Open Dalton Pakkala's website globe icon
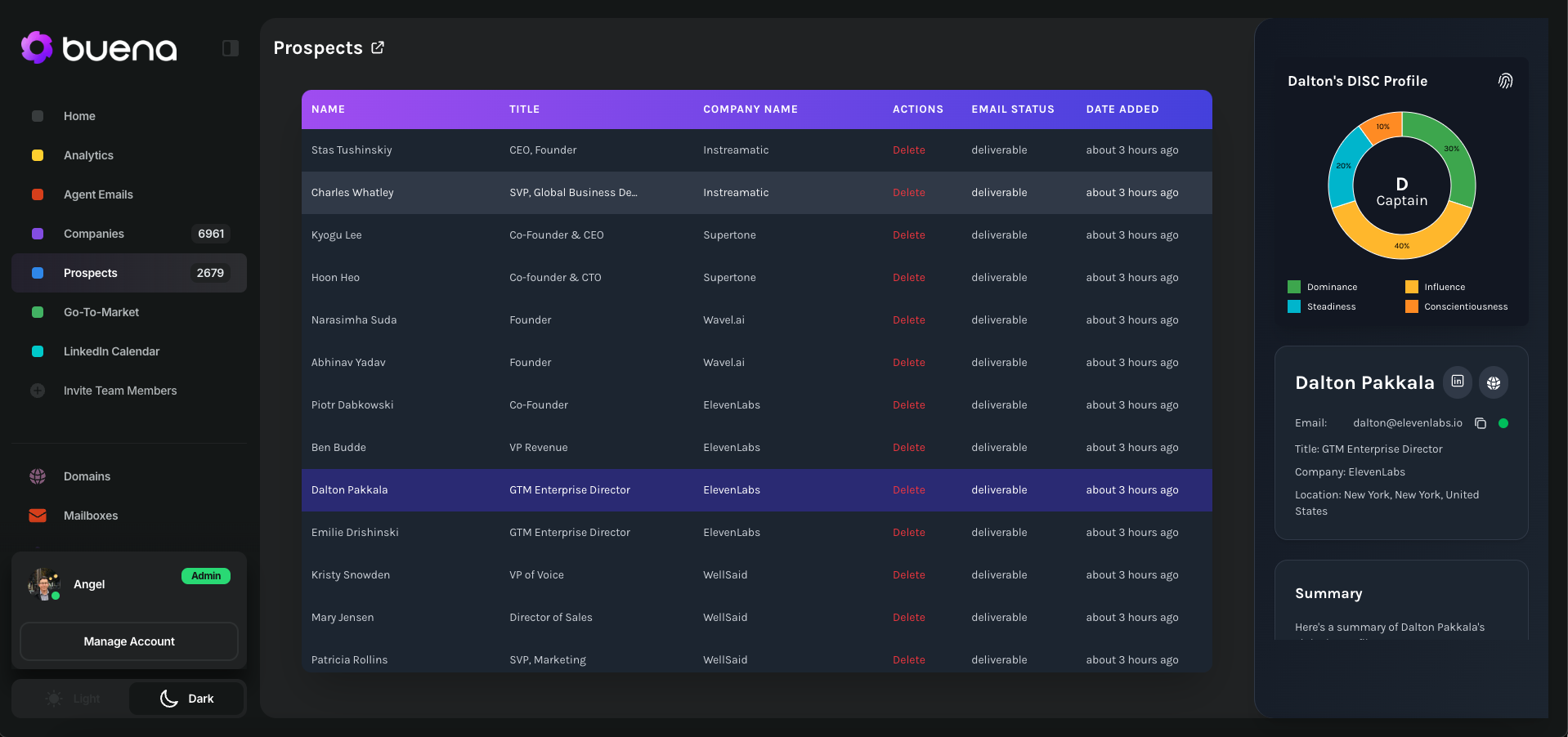The width and height of the screenshot is (1568, 737). pyautogui.click(x=1494, y=382)
